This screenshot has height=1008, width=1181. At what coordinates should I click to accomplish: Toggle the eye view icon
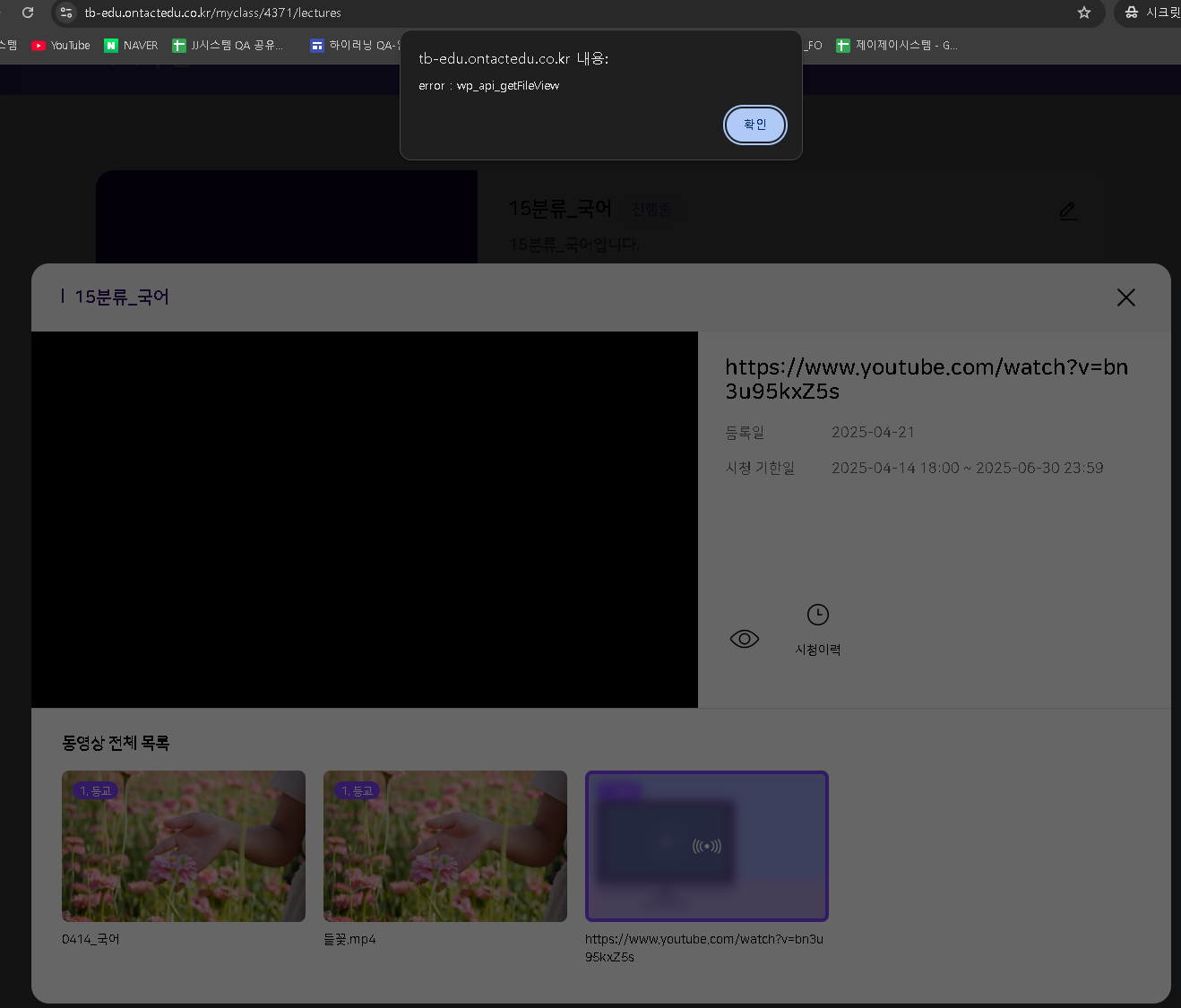point(744,639)
